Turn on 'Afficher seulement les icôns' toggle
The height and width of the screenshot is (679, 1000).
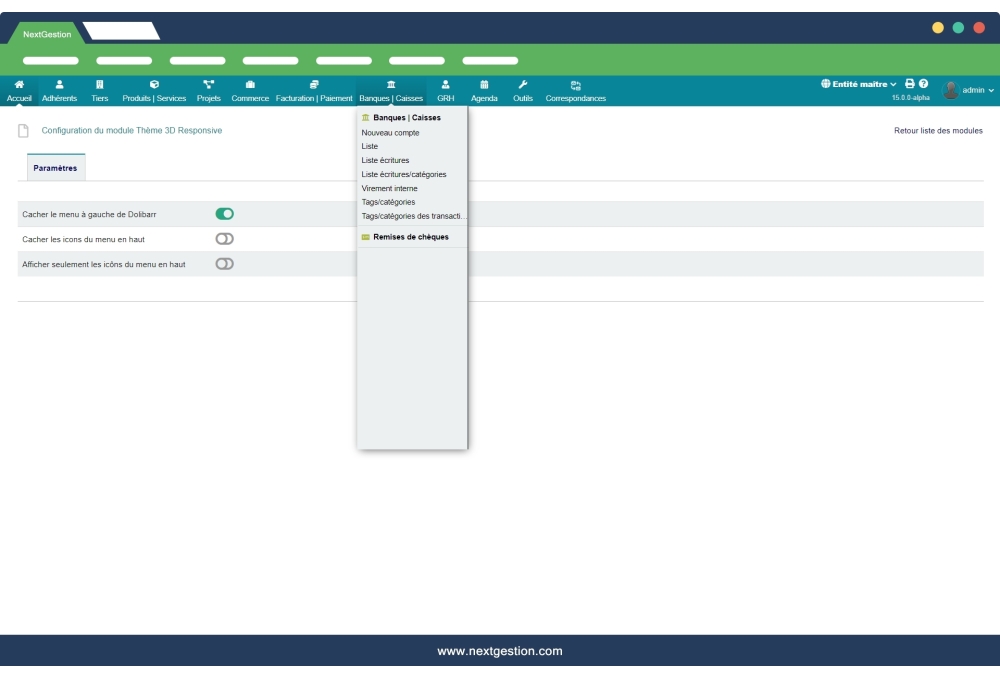(225, 264)
